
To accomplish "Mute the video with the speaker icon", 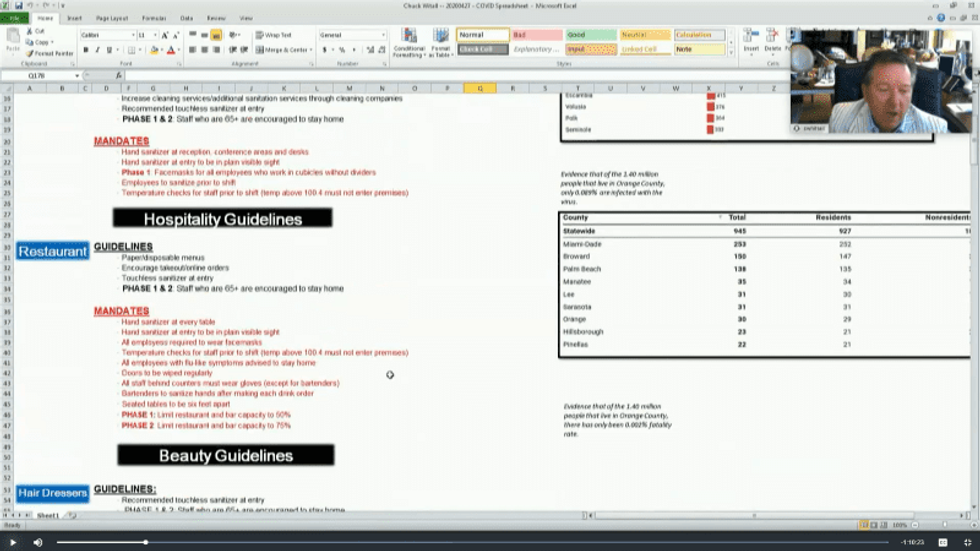I will (38, 542).
